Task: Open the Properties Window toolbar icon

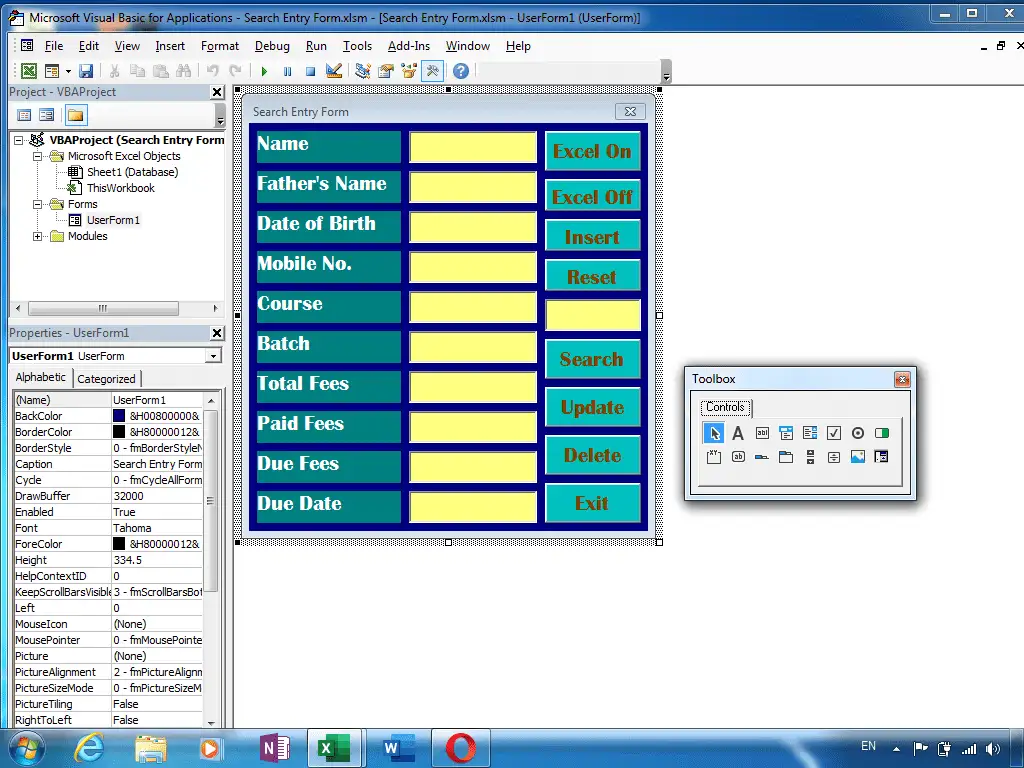Action: coord(386,71)
